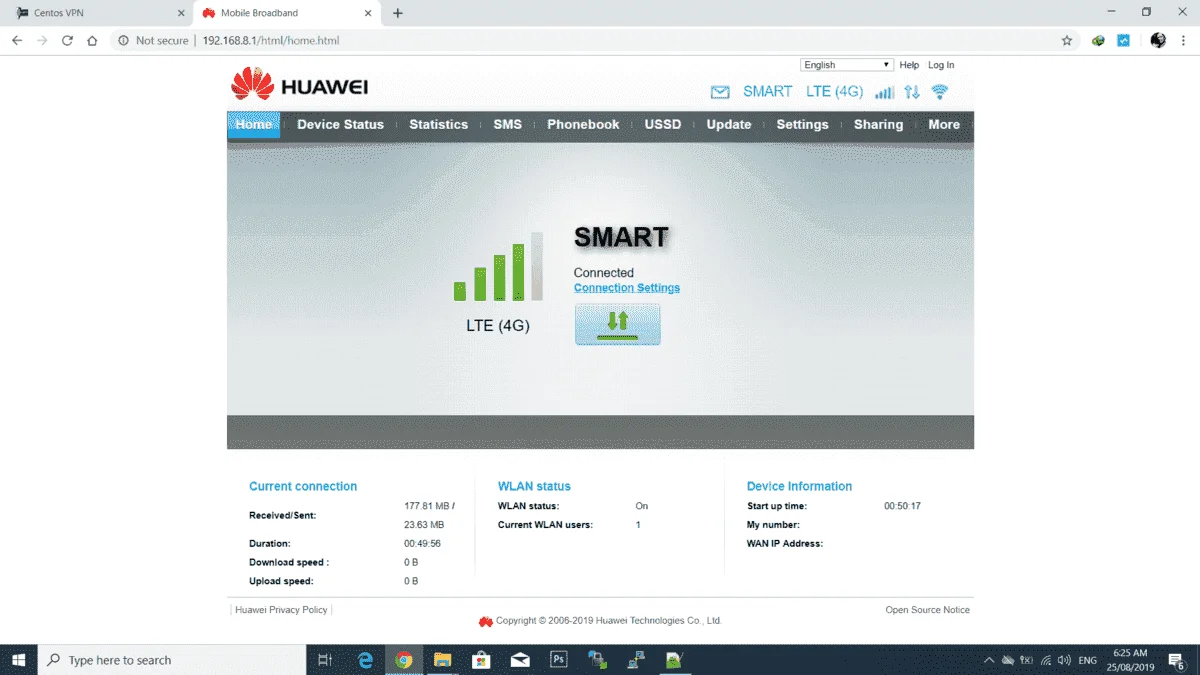Click the green browser extension icon
This screenshot has width=1200, height=675.
pyautogui.click(x=1098, y=41)
